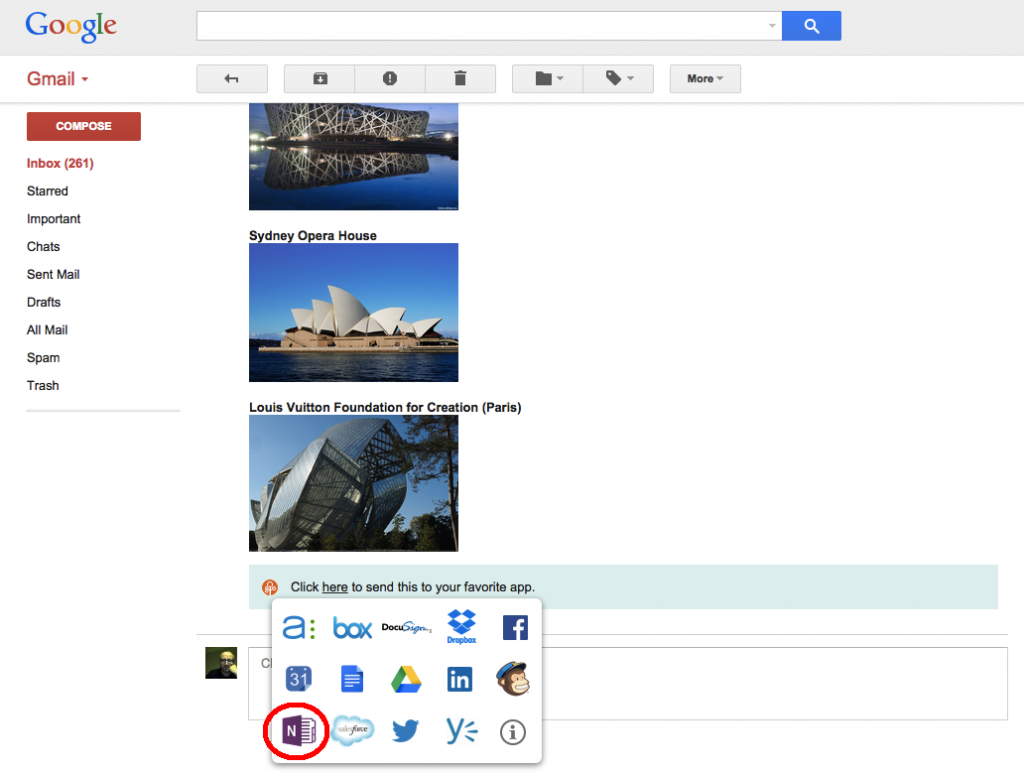Click the OneNote icon circled in red

point(297,732)
